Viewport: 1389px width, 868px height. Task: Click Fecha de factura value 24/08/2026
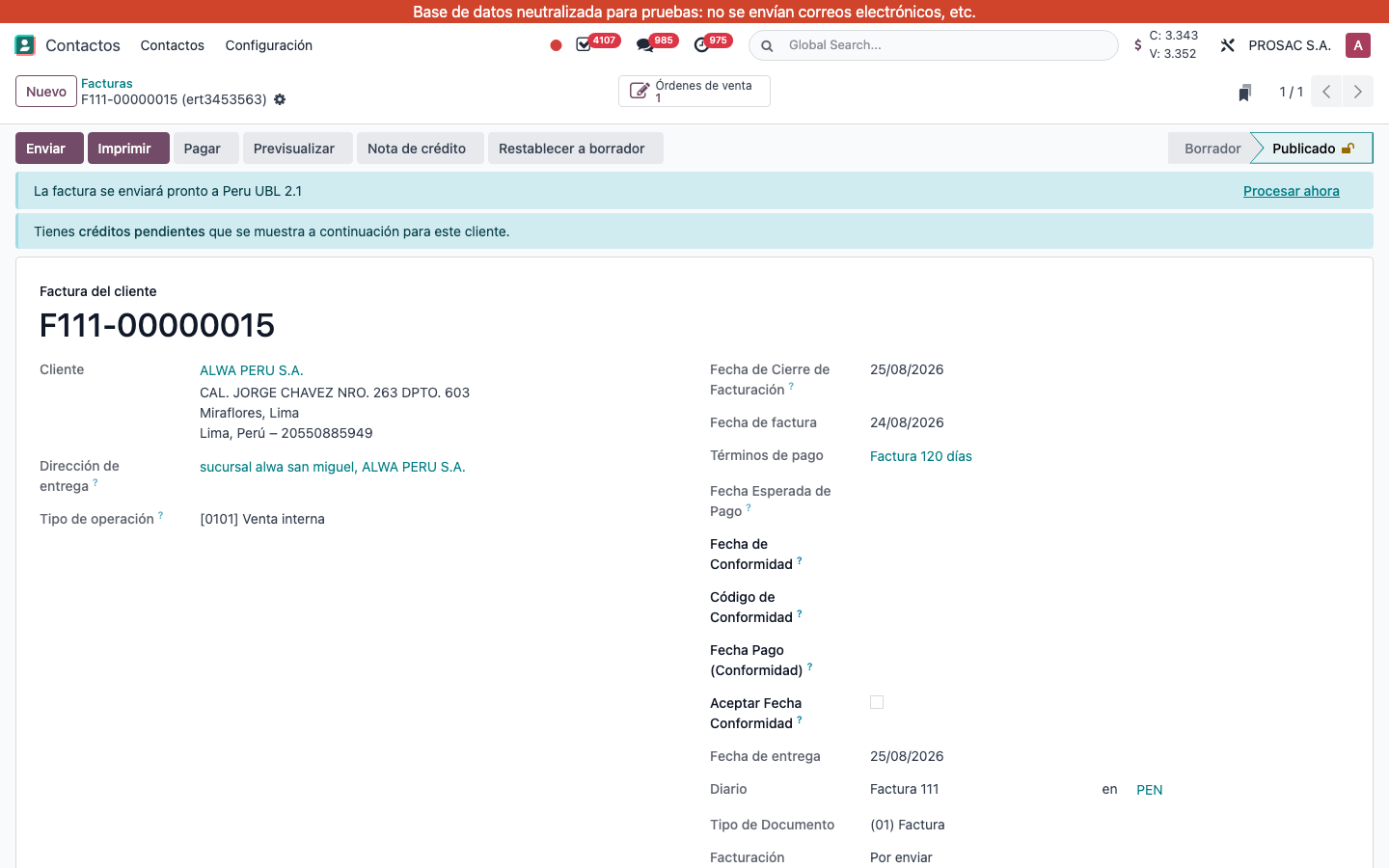click(x=907, y=422)
